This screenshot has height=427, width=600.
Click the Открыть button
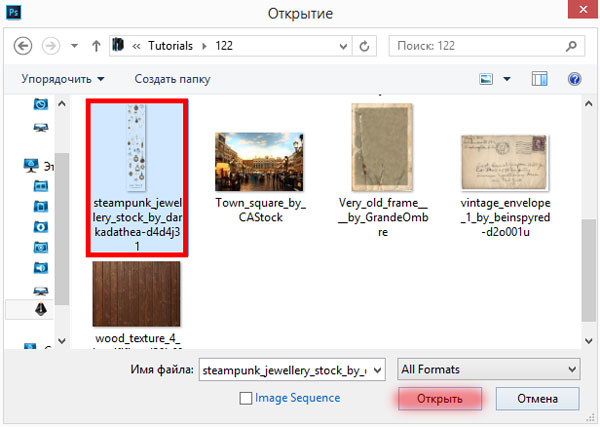[x=440, y=398]
